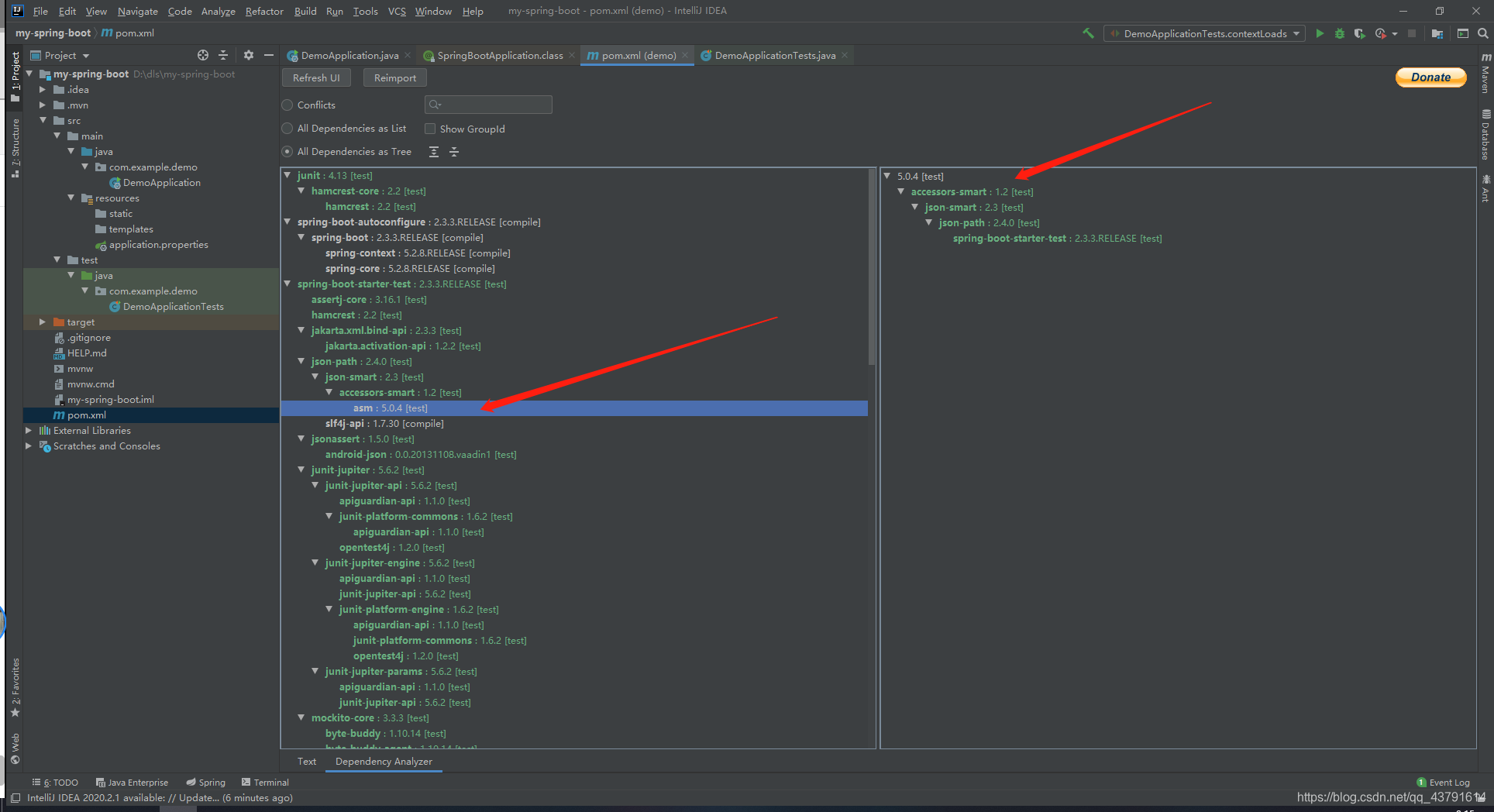
Task: Collapse the spring-boot-autoconfigure dependency node
Action: (x=287, y=222)
